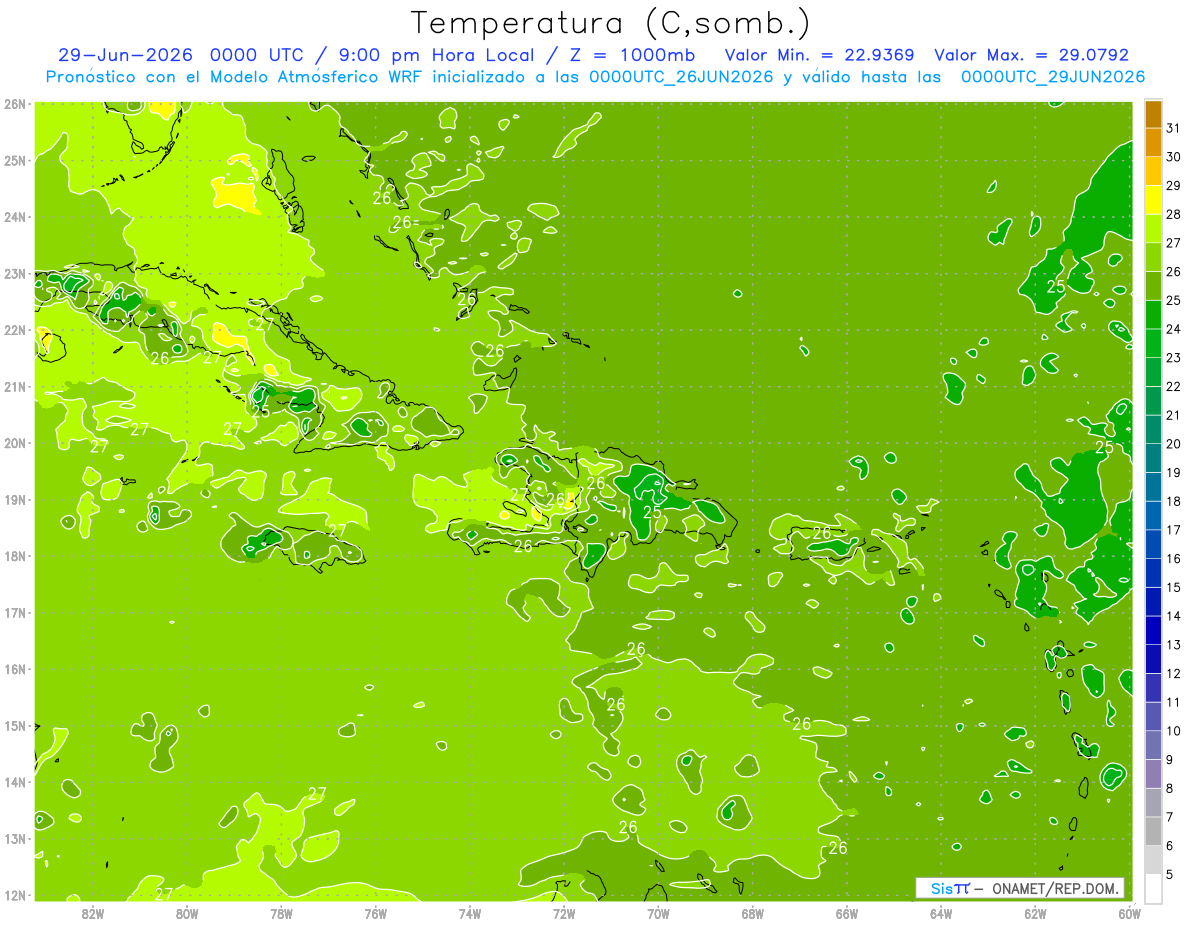Viewport: 1200px width, 927px height.
Task: Click latitude label 16N
Action: (x=14, y=669)
